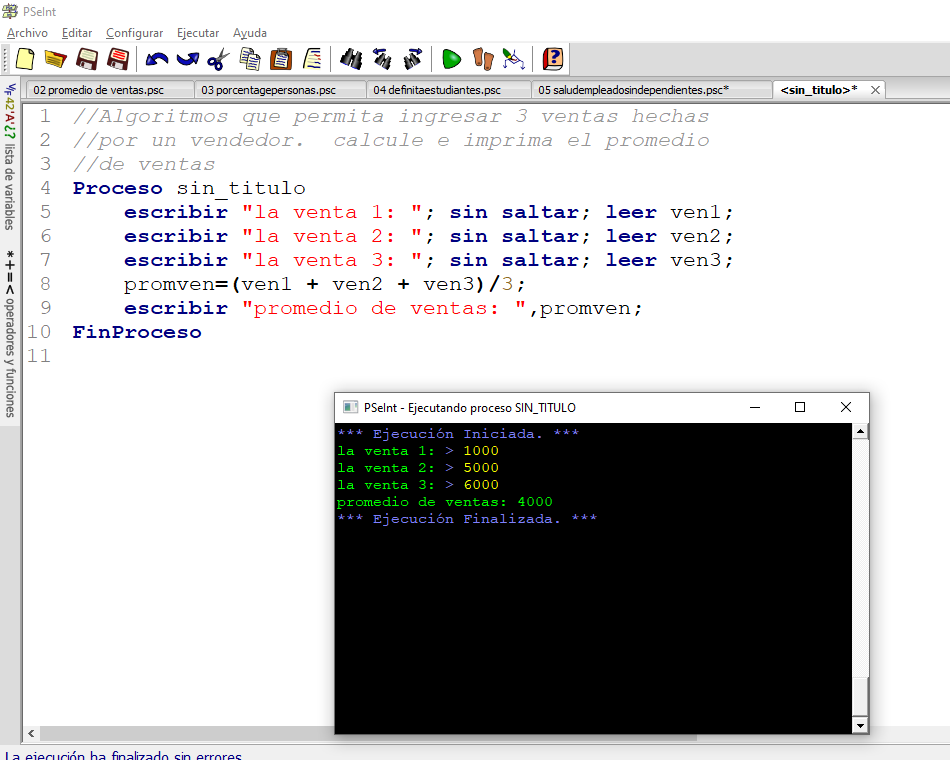This screenshot has height=760, width=950.
Task: Click the line number 4 in the gutter
Action: coord(45,188)
